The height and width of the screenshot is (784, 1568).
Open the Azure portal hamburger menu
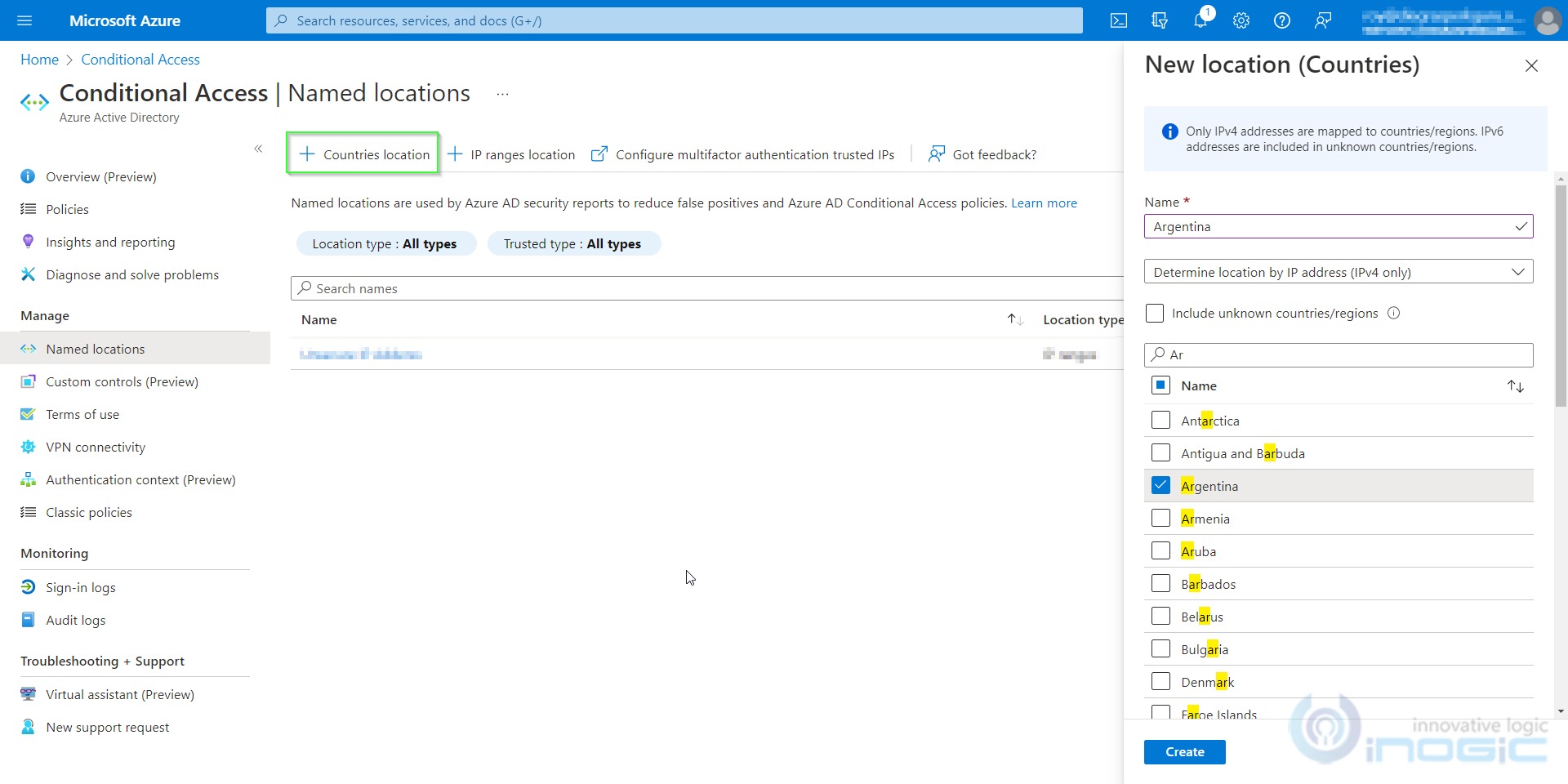point(24,20)
